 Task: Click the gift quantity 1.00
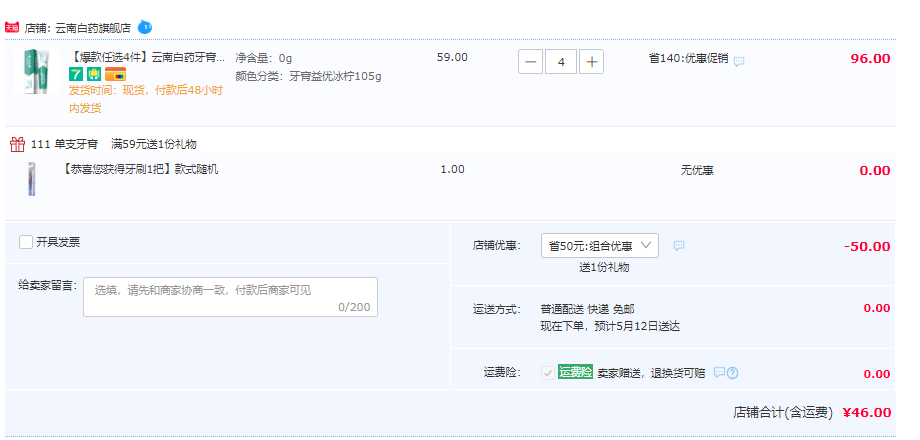[x=452, y=170]
